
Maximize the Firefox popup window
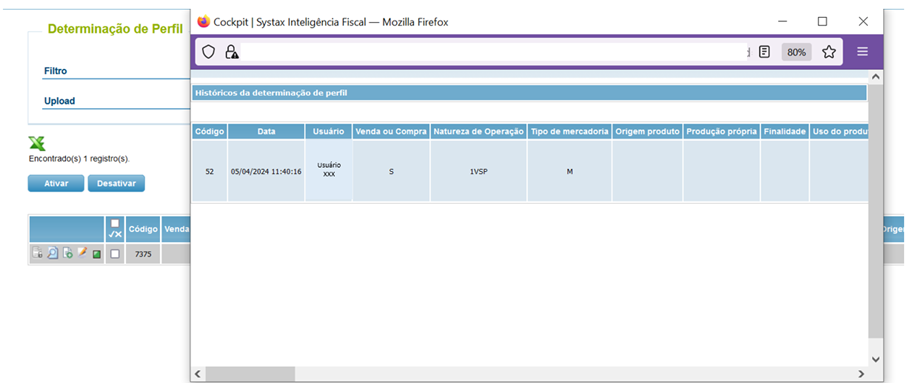(x=822, y=22)
